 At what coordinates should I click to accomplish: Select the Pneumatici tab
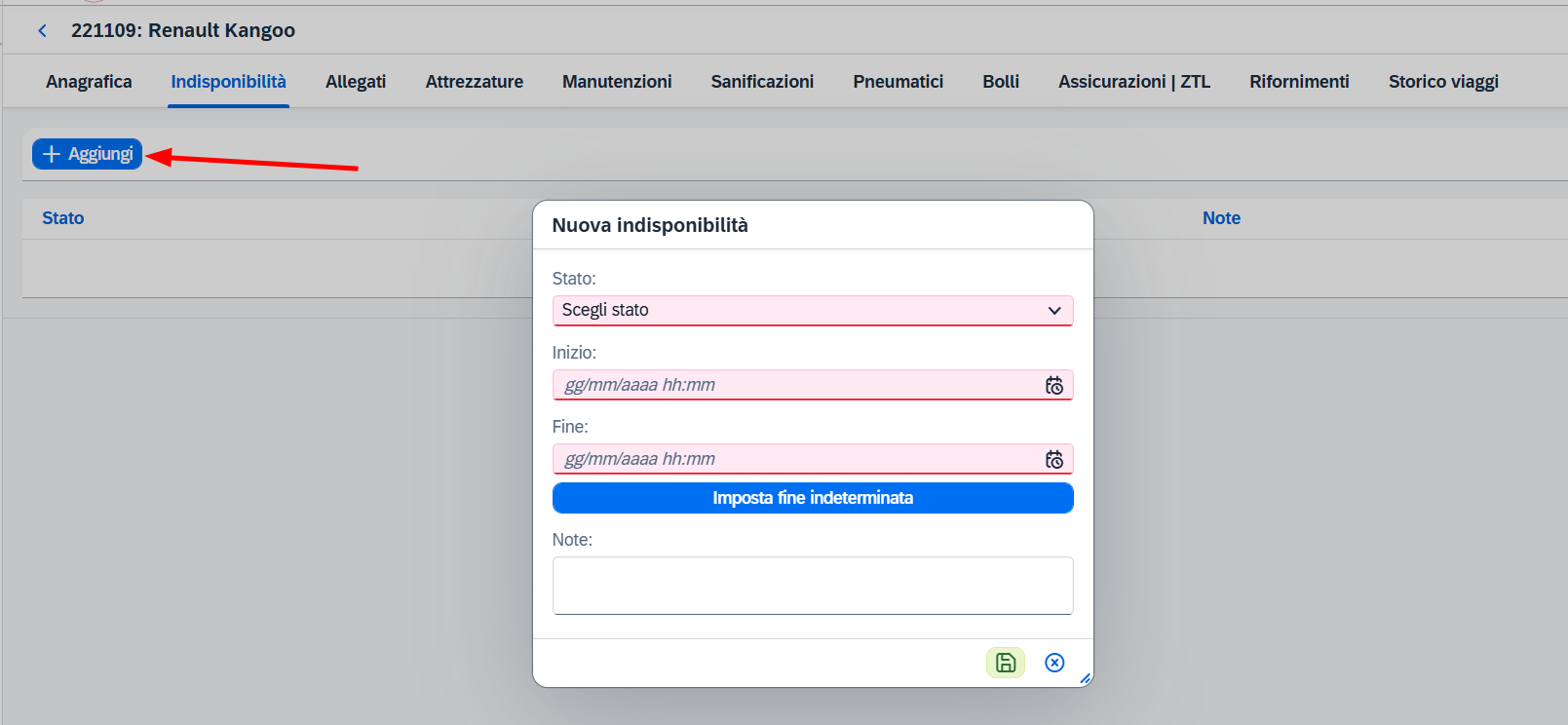click(x=899, y=82)
